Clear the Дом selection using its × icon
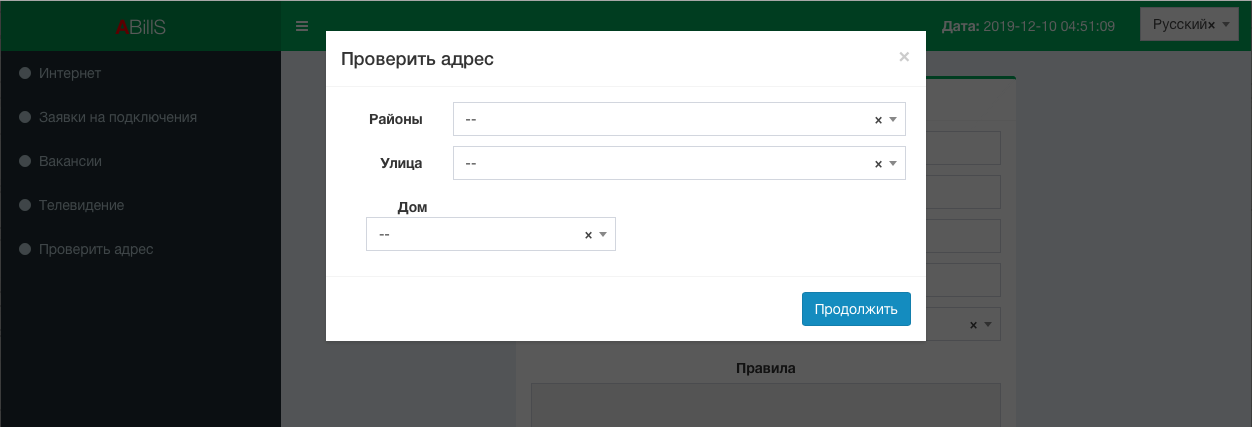This screenshot has width=1252, height=427. pyautogui.click(x=588, y=235)
